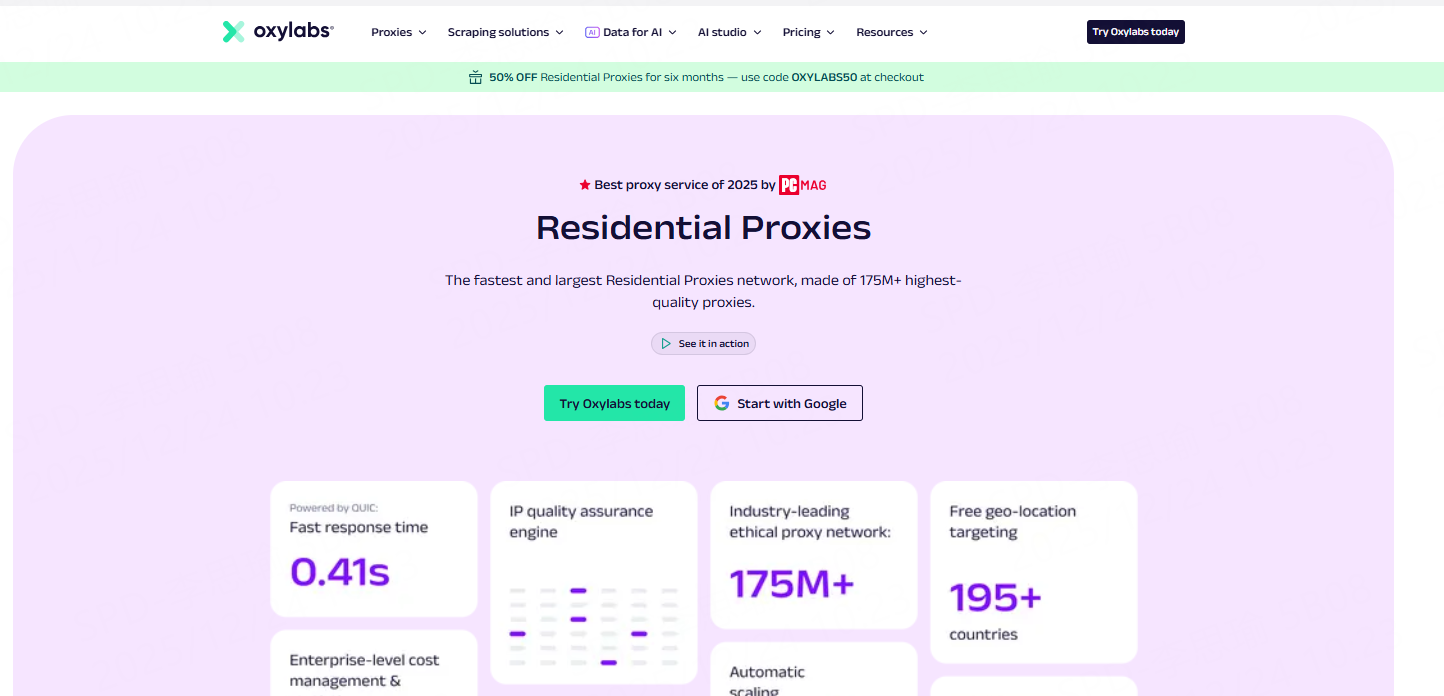Open the AI studio menu
1444x696 pixels.
click(x=729, y=32)
